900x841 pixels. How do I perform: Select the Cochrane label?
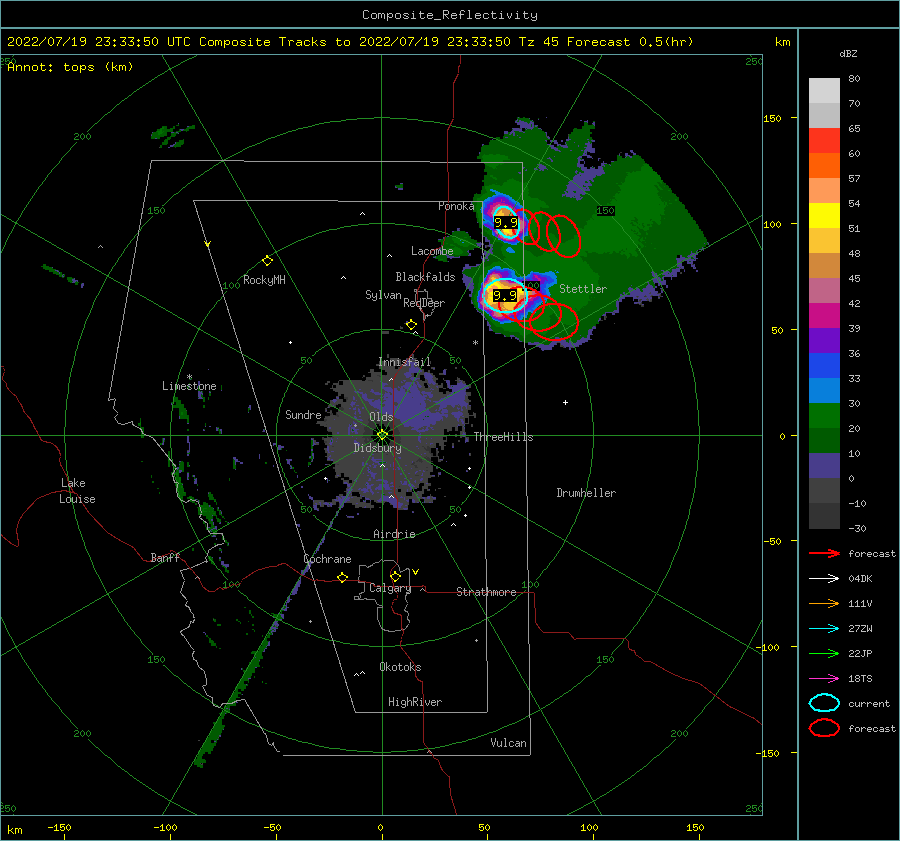(x=327, y=559)
